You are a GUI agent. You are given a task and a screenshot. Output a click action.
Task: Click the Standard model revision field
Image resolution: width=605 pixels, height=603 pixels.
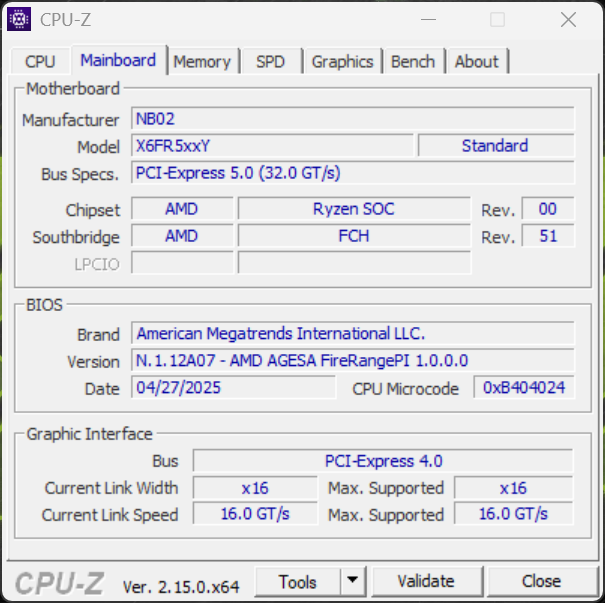496,146
